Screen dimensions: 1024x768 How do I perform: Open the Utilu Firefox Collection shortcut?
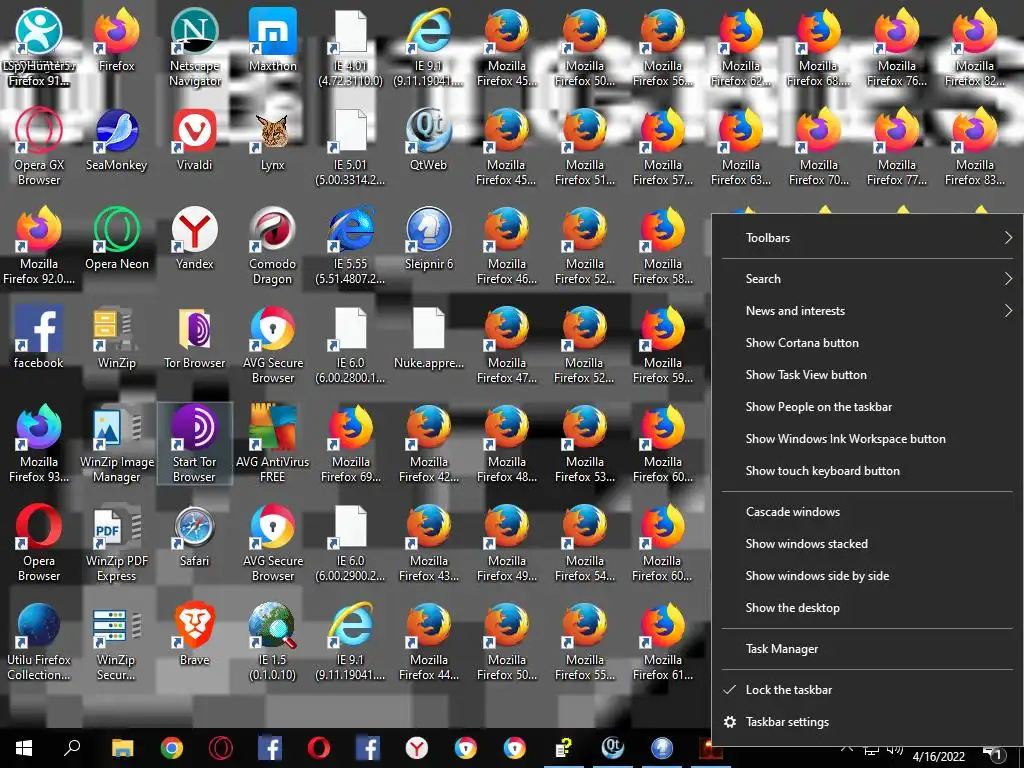click(39, 642)
